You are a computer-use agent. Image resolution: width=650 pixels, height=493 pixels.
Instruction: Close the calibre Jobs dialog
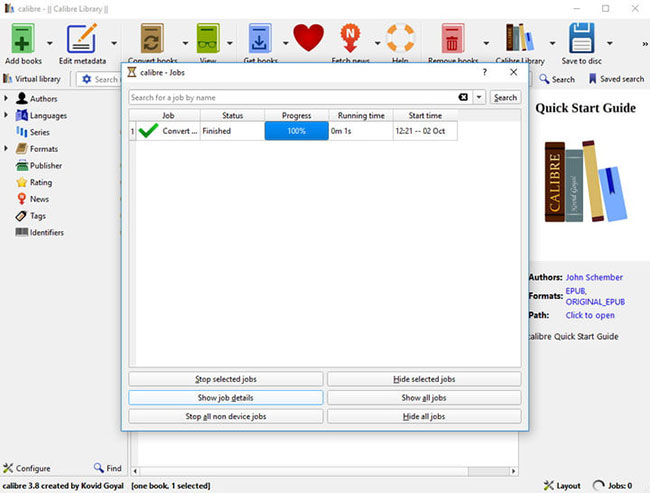click(x=513, y=72)
